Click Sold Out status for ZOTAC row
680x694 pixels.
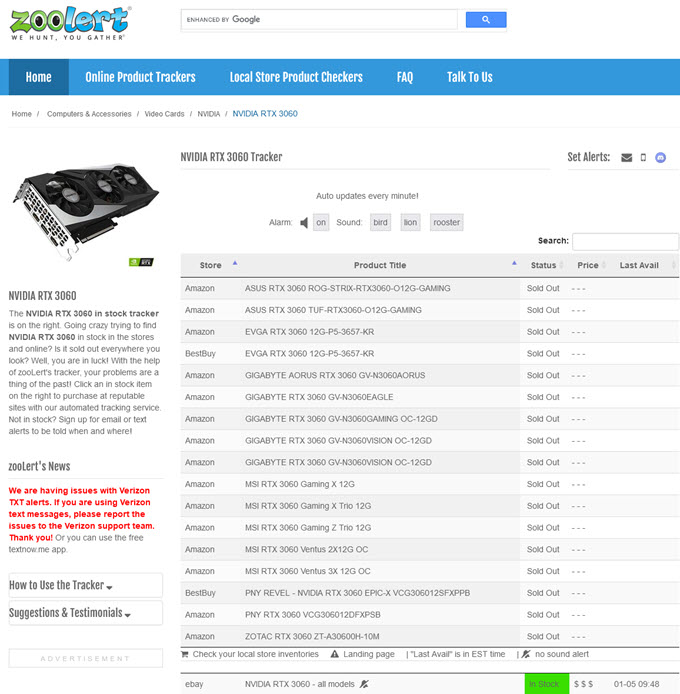(543, 636)
